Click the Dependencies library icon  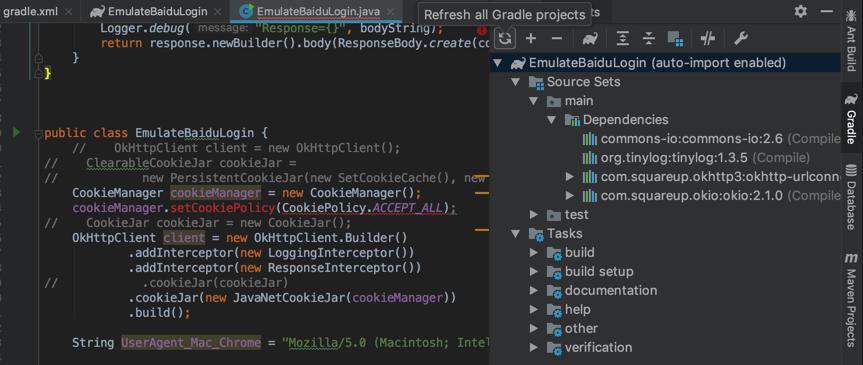tap(572, 120)
